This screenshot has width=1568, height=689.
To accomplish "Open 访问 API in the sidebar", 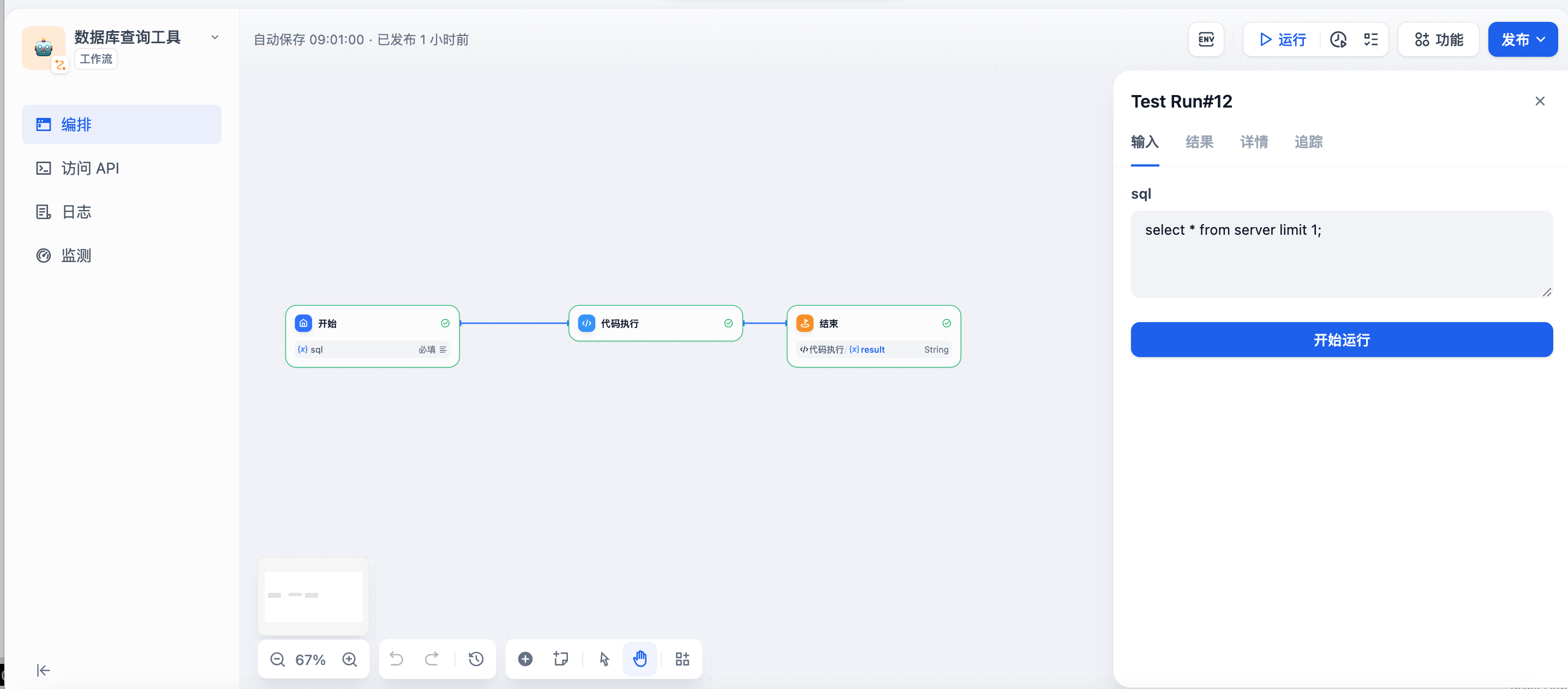I will (x=90, y=168).
